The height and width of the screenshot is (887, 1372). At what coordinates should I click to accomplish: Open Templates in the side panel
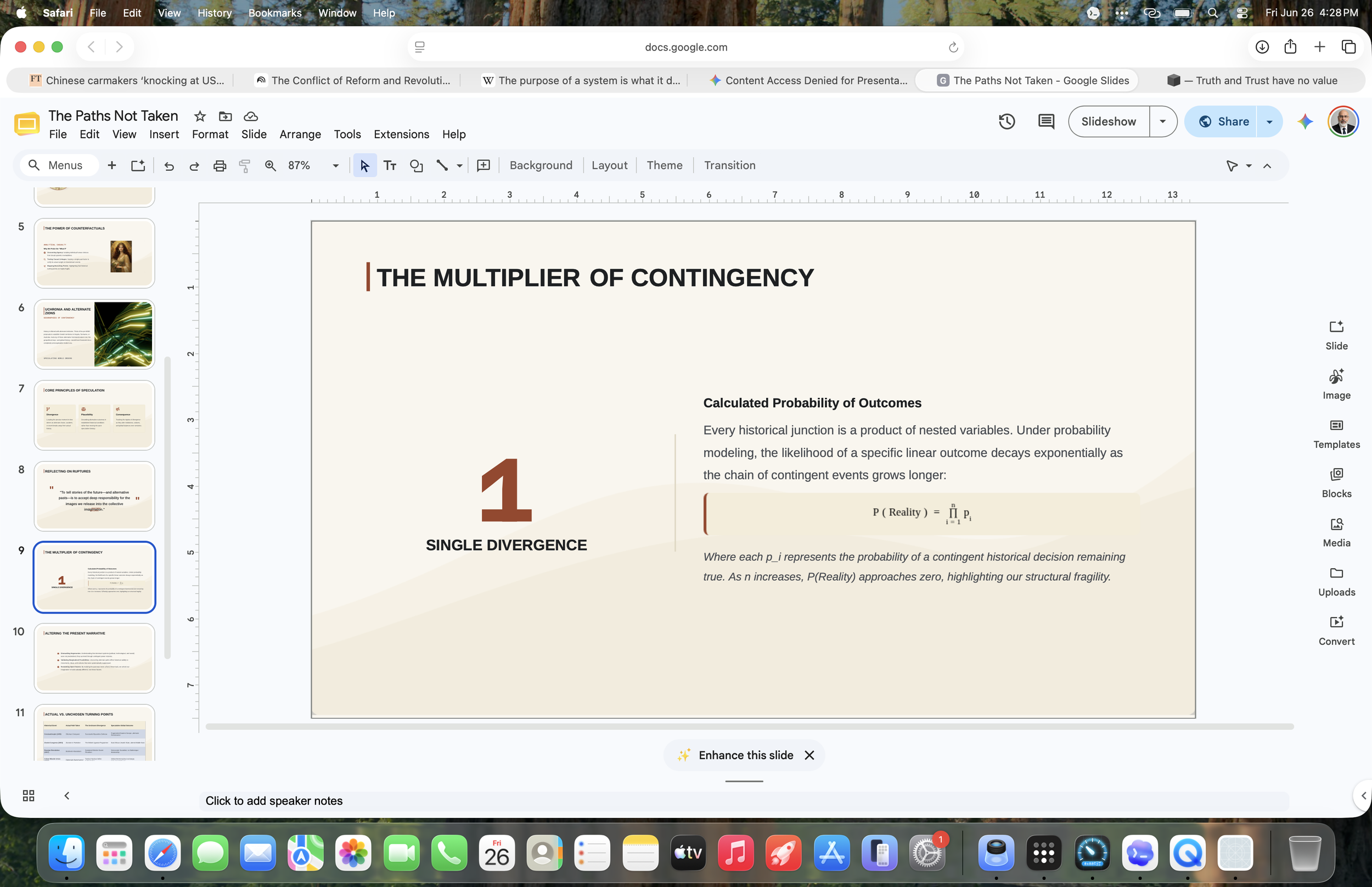(x=1336, y=434)
